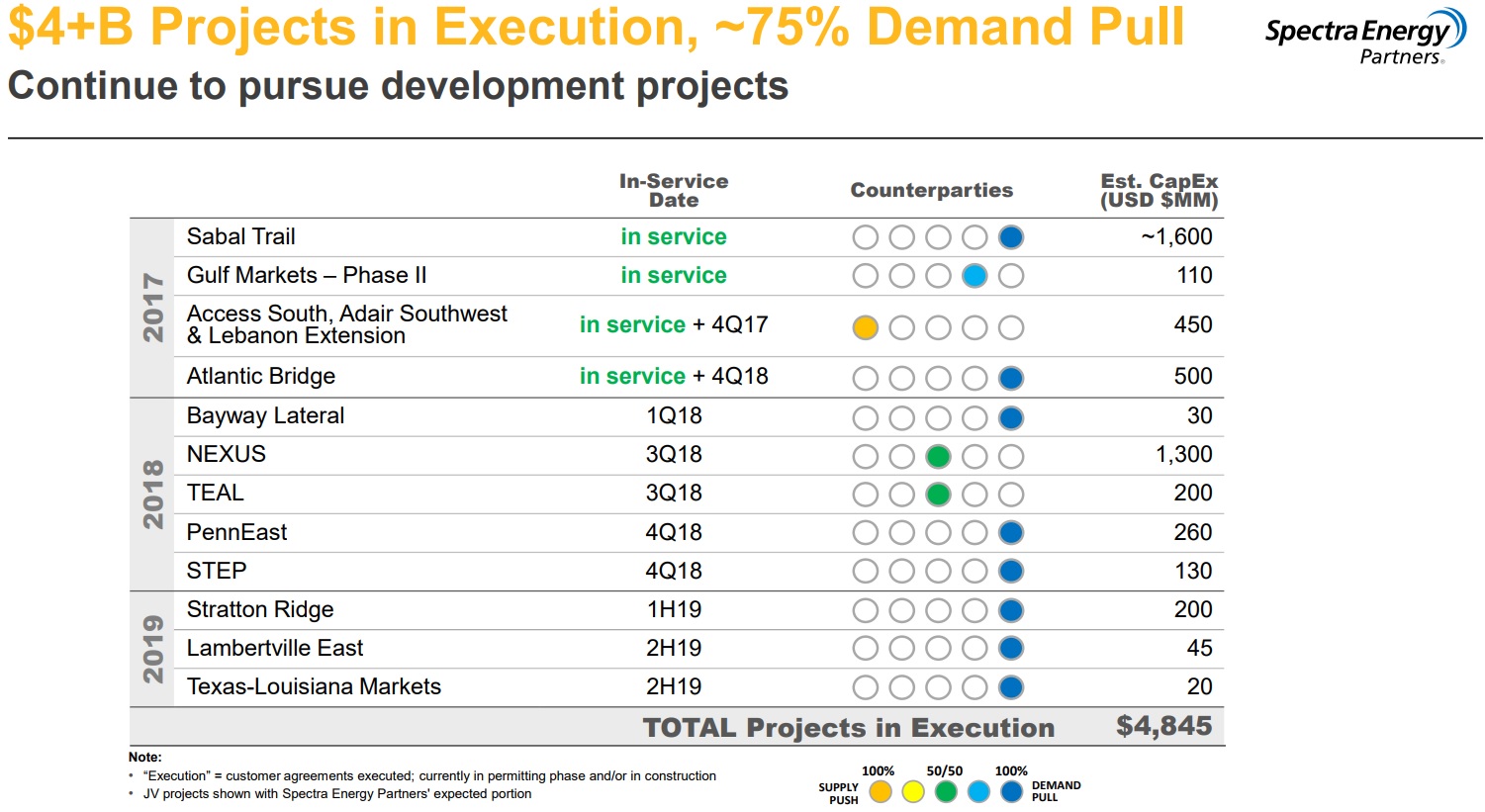
Task: Click the "Continue to pursue development projects" subtitle
Action: [x=398, y=86]
